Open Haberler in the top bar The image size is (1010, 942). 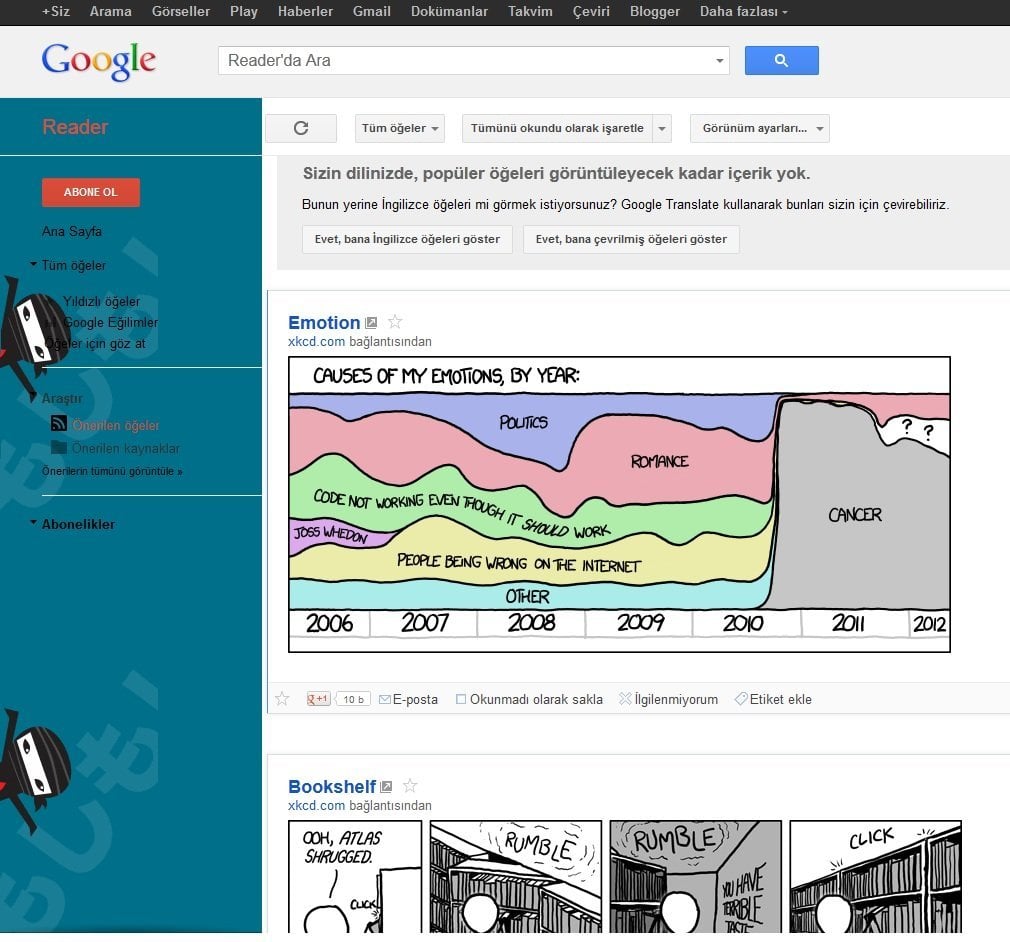(x=305, y=12)
